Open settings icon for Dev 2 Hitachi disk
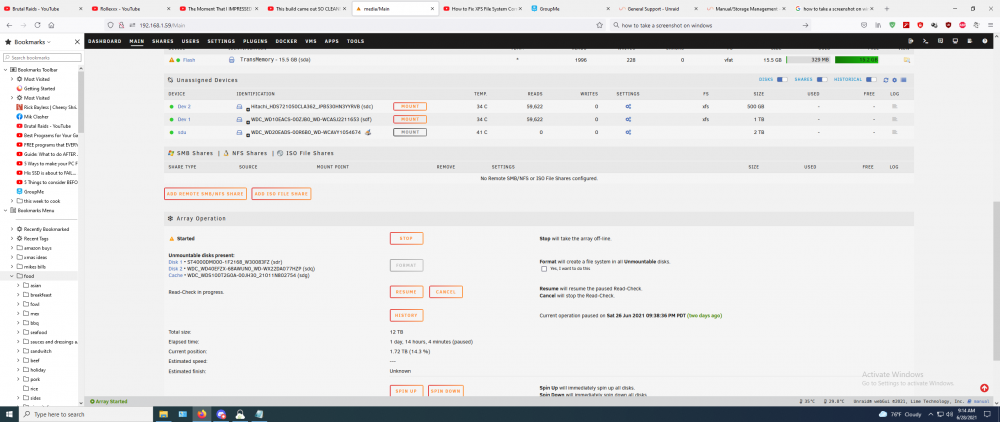The width and height of the screenshot is (1000, 422). click(x=628, y=106)
